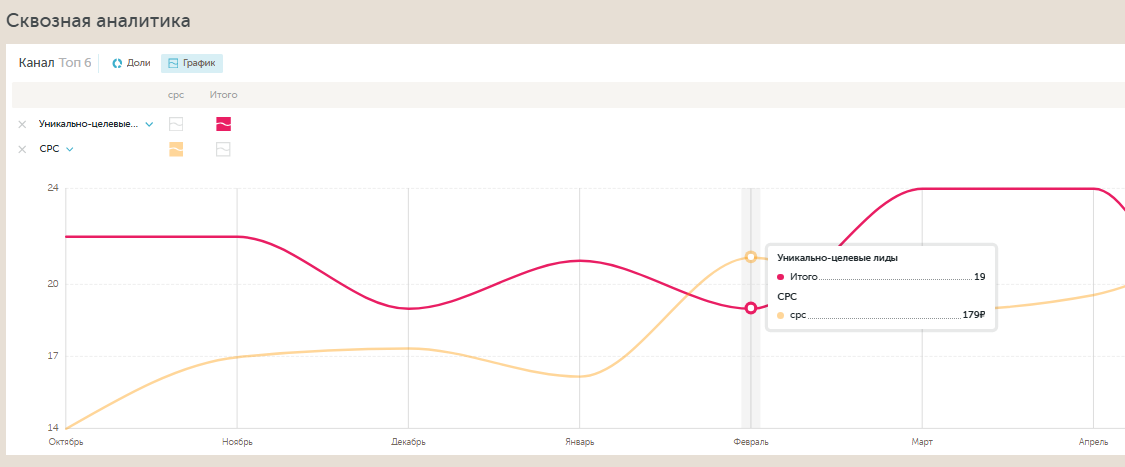Switch to the График view
The height and width of the screenshot is (467, 1125).
tap(192, 63)
